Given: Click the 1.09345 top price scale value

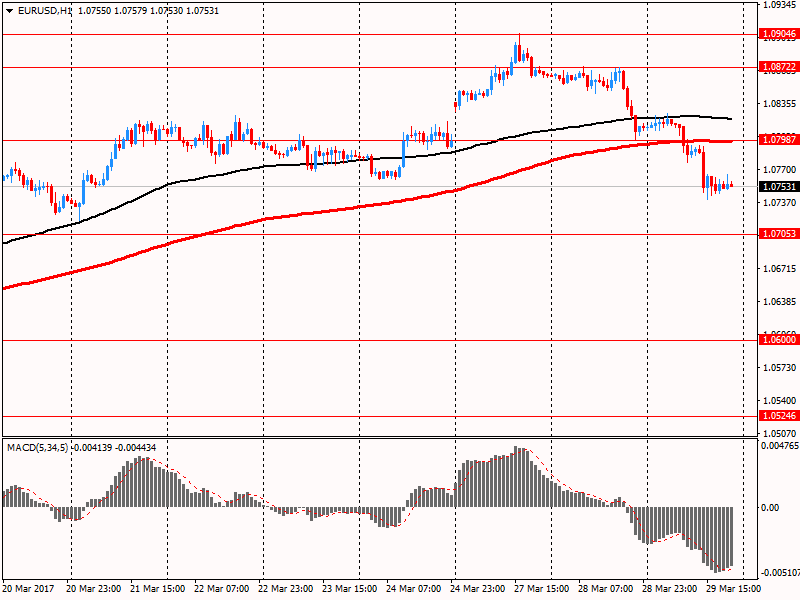Looking at the screenshot, I should (x=779, y=5).
